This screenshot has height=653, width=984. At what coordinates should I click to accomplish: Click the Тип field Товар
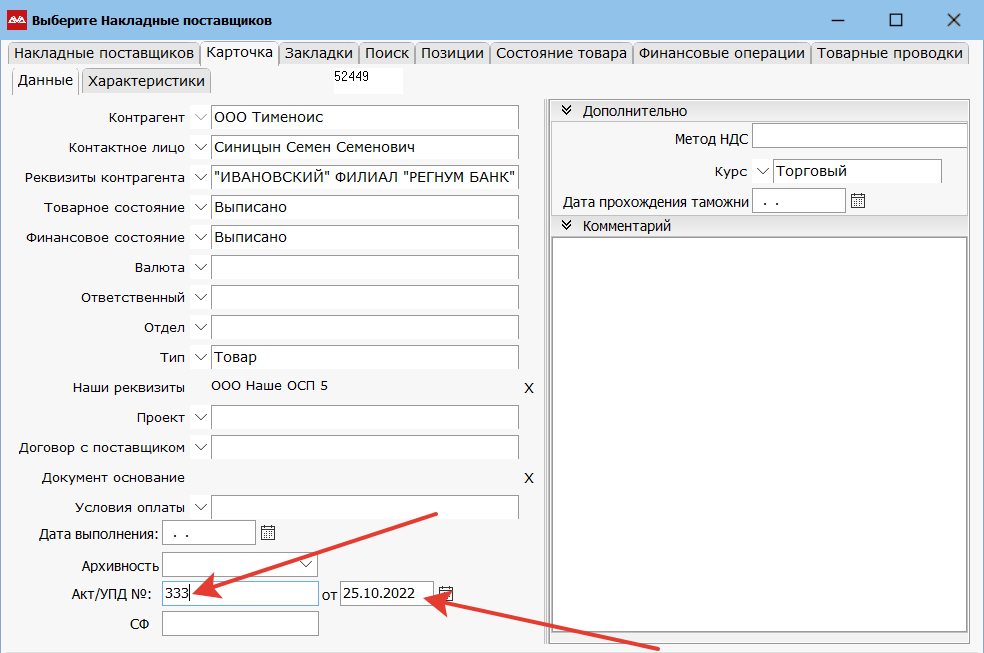coord(365,357)
